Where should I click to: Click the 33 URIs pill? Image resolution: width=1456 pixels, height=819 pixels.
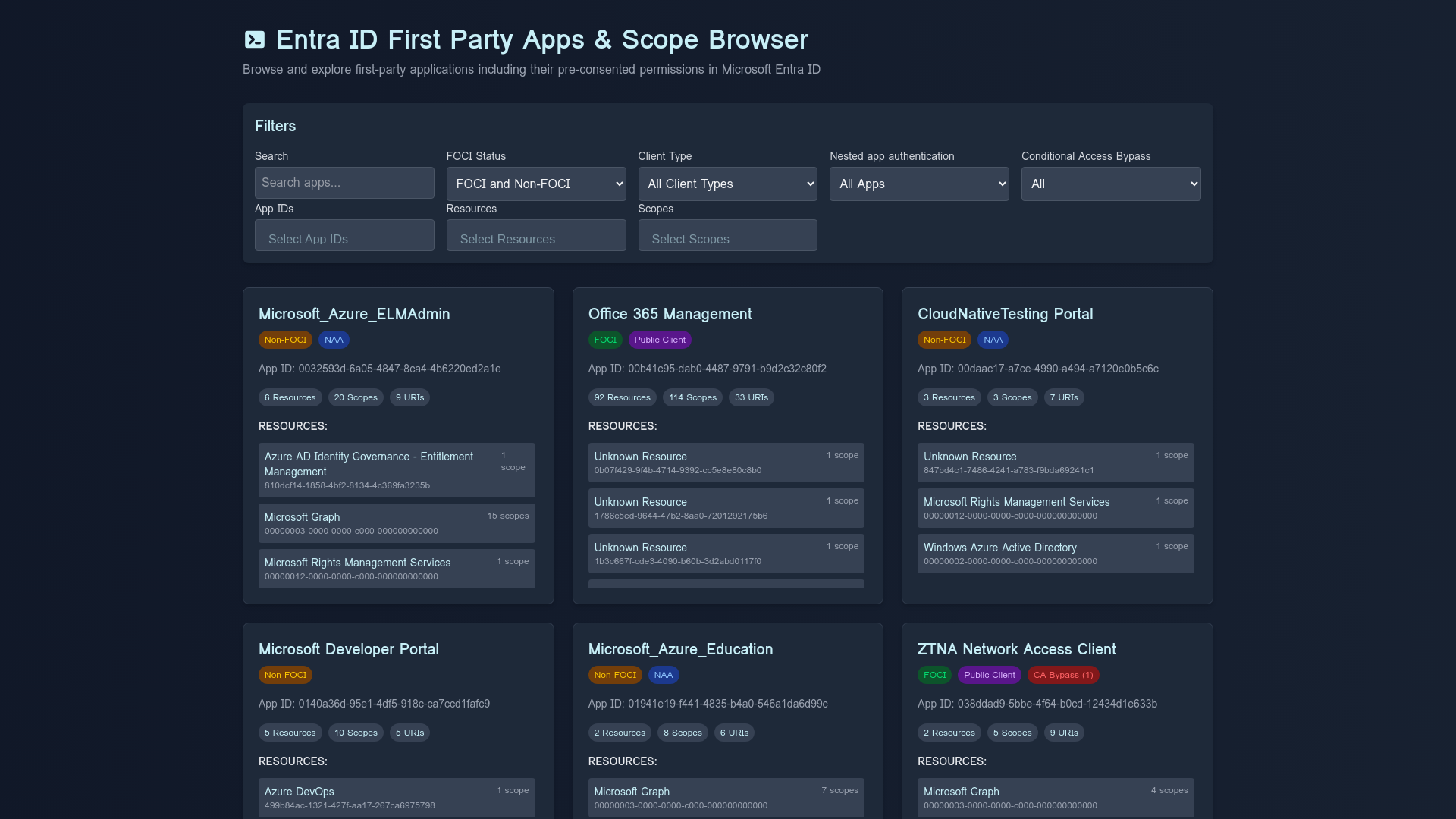click(x=751, y=397)
